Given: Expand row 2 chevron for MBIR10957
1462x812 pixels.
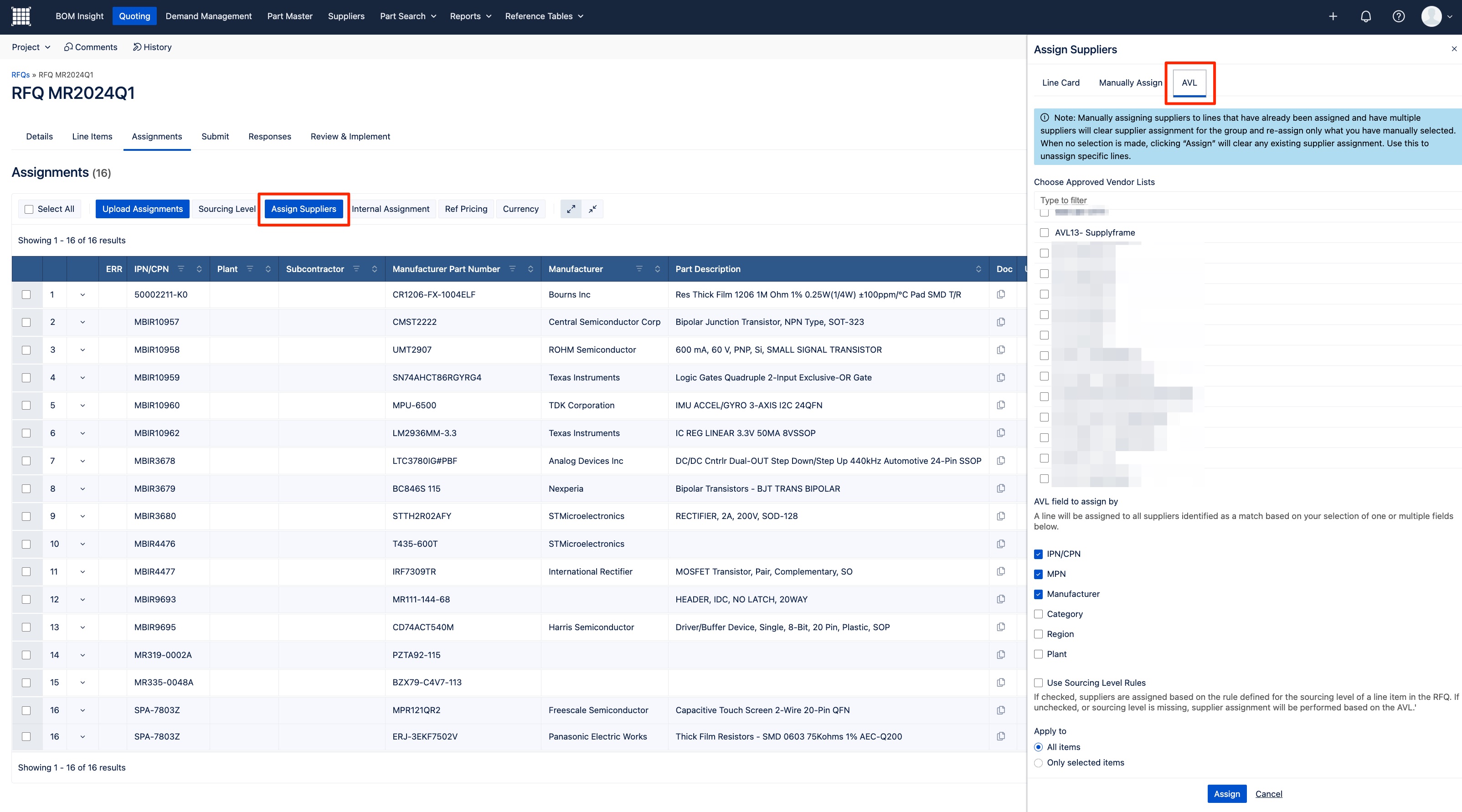Looking at the screenshot, I should [83, 322].
